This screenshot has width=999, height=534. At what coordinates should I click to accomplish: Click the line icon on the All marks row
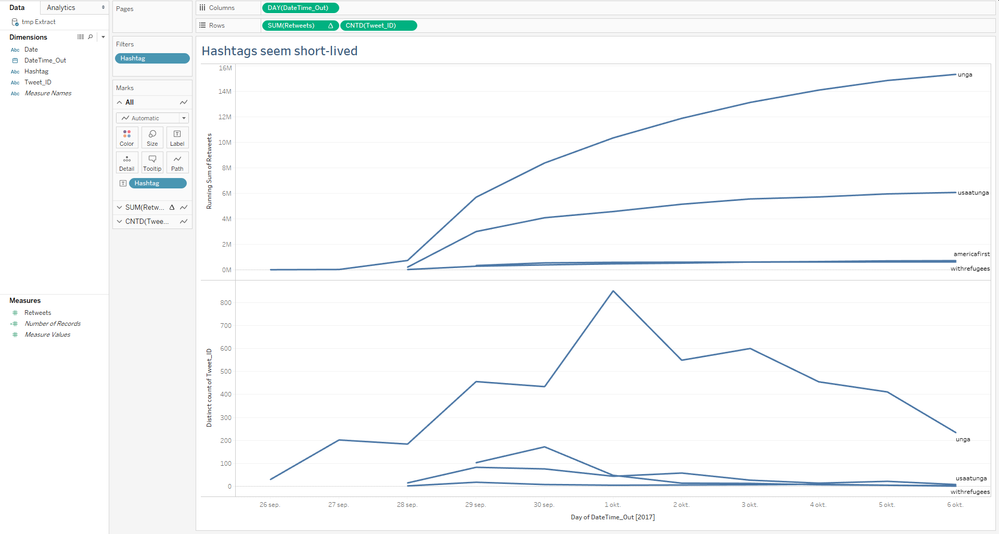pos(183,102)
